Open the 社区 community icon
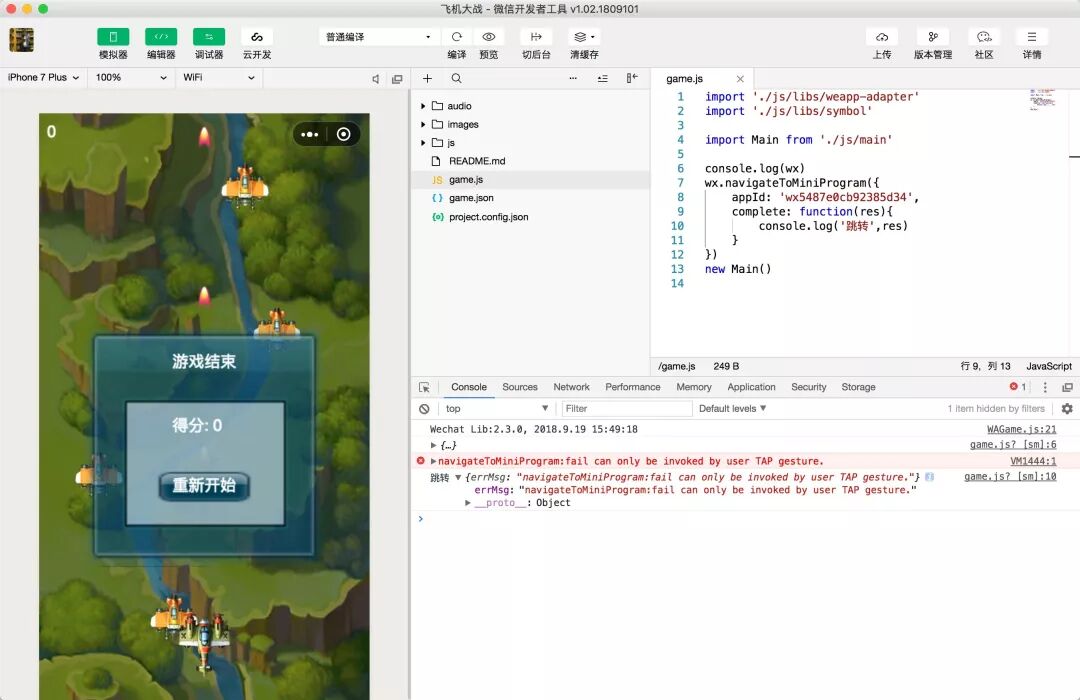1080x700 pixels. pyautogui.click(x=984, y=37)
